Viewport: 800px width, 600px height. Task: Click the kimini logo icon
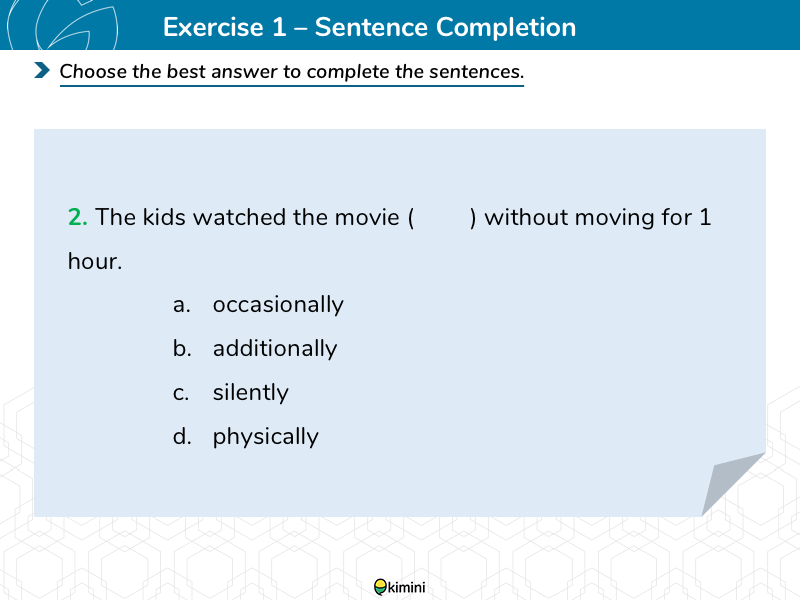pos(381,587)
